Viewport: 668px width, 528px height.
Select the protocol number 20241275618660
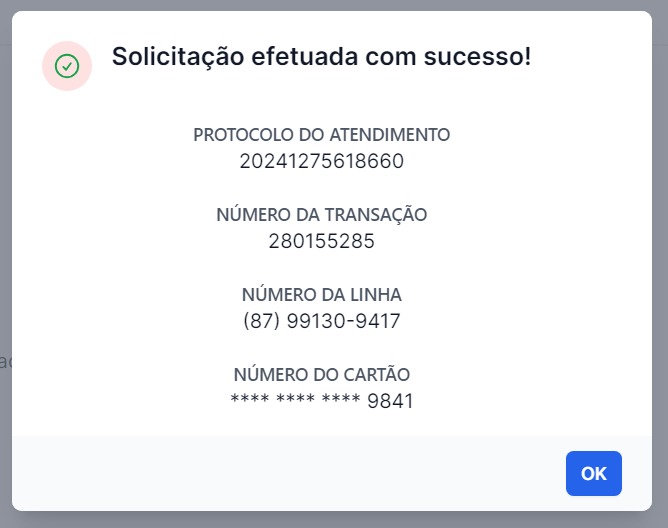(321, 161)
